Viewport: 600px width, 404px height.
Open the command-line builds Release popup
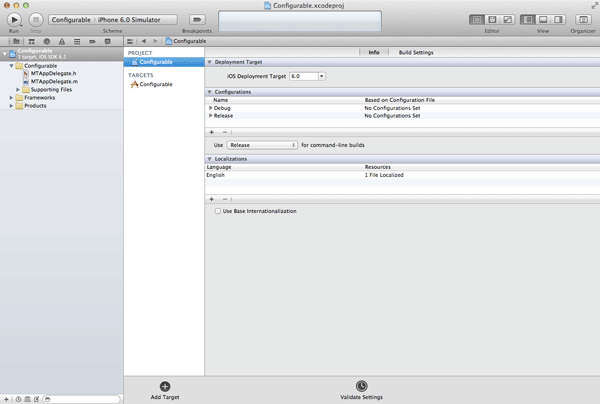(262, 145)
